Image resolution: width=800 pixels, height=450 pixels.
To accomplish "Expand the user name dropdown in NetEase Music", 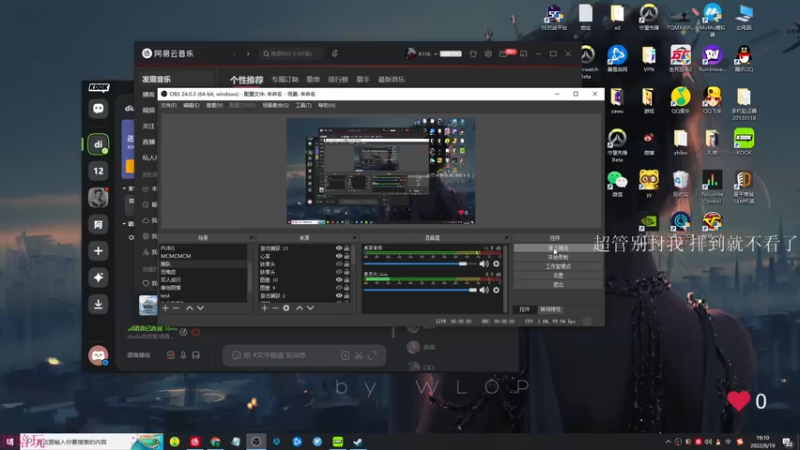I will click(x=435, y=54).
